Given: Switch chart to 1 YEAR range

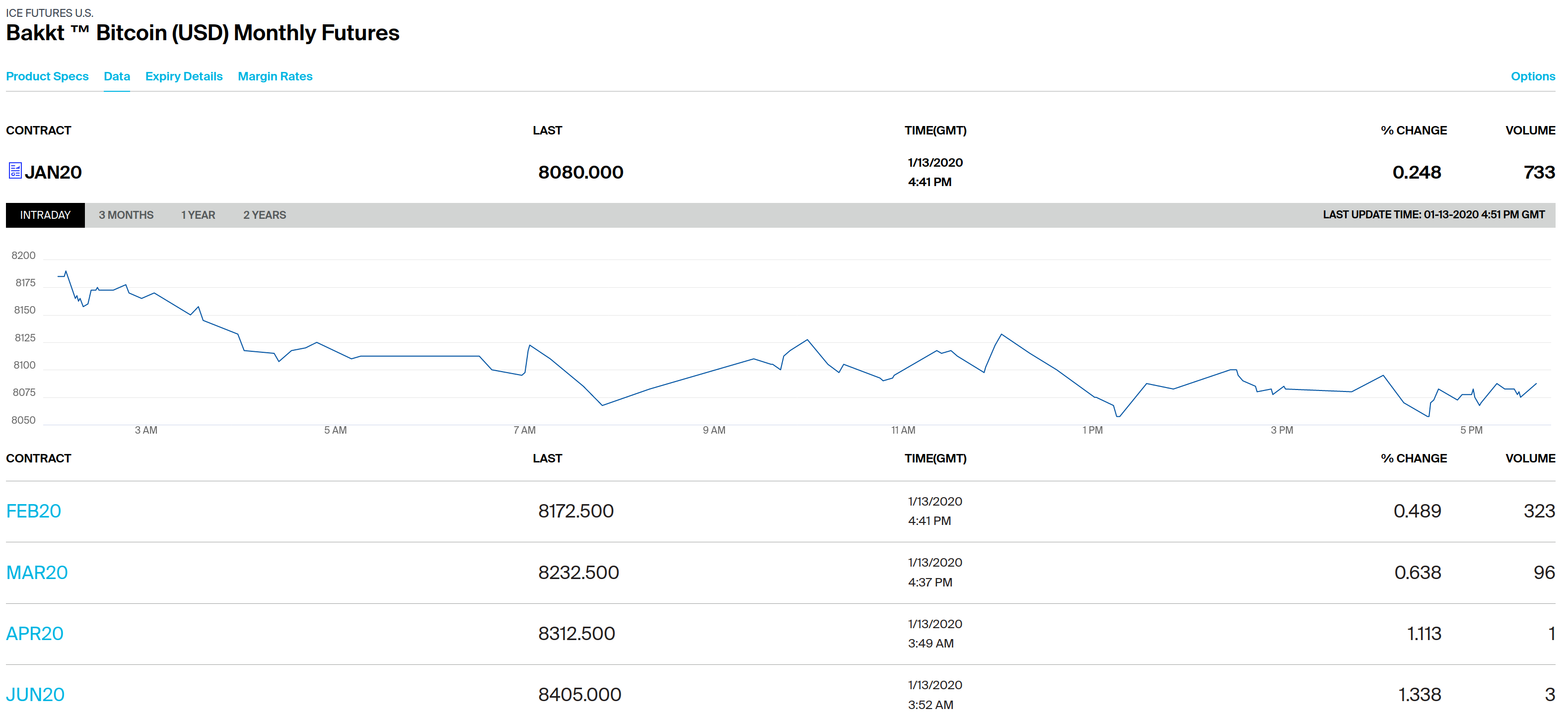Looking at the screenshot, I should pyautogui.click(x=198, y=215).
